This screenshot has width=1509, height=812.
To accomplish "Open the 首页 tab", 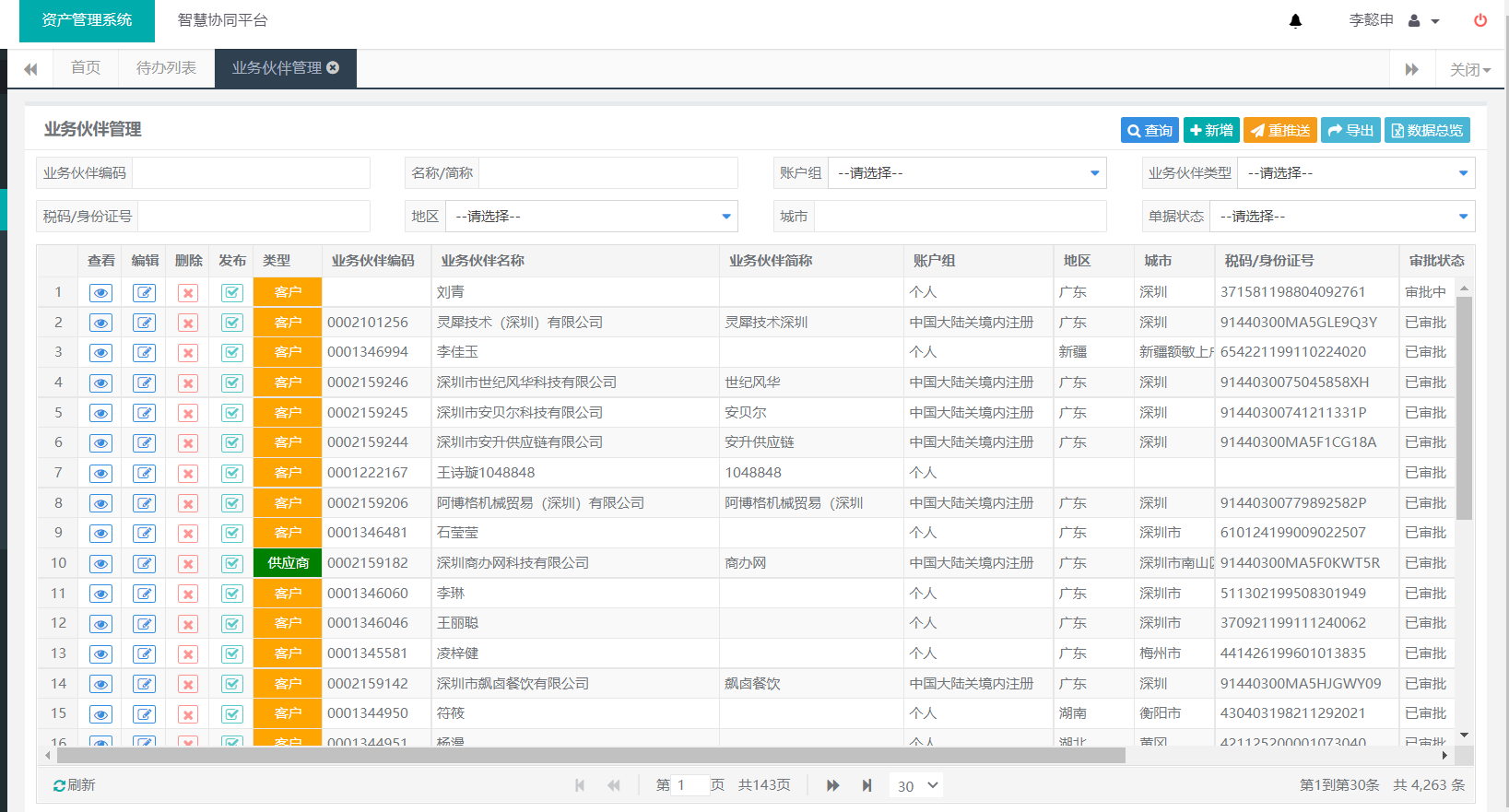I will tap(86, 67).
